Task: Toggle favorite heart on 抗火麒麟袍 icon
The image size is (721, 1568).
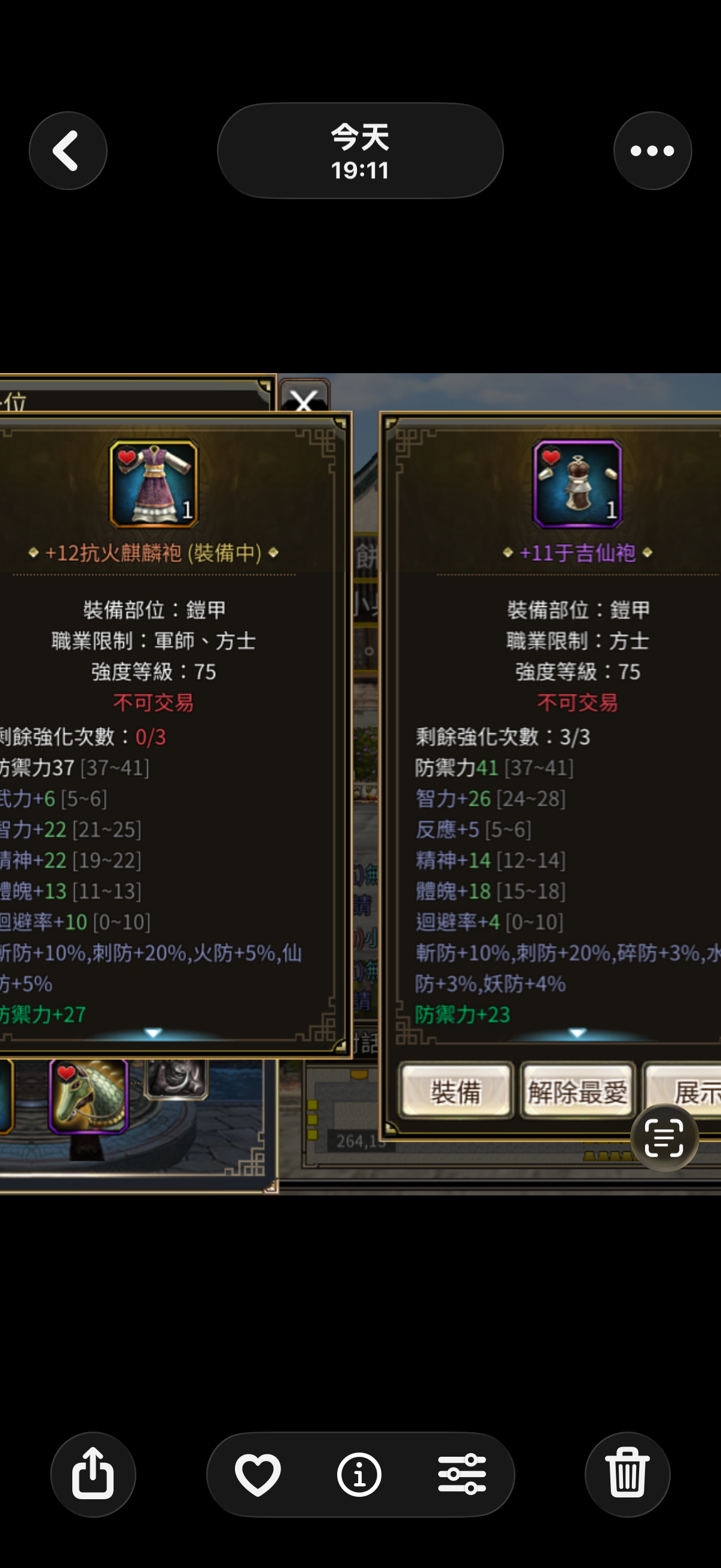Action: click(127, 456)
